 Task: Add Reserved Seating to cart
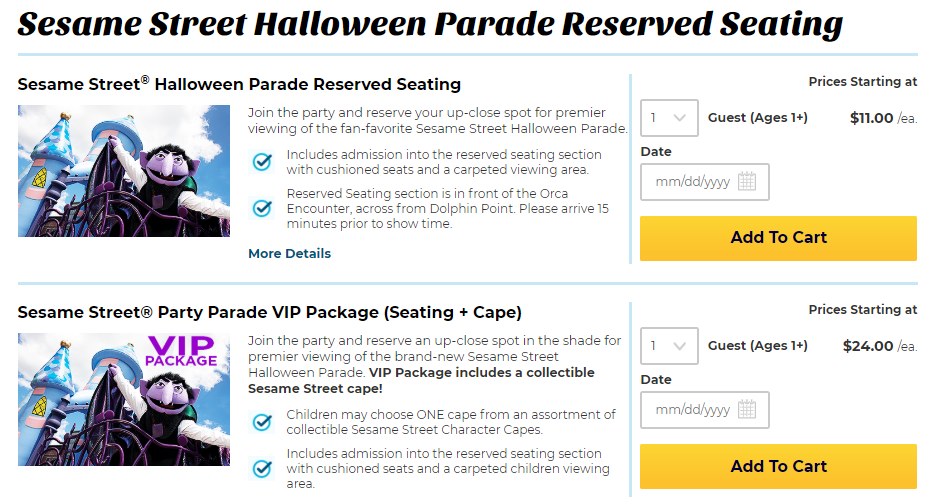coord(778,238)
